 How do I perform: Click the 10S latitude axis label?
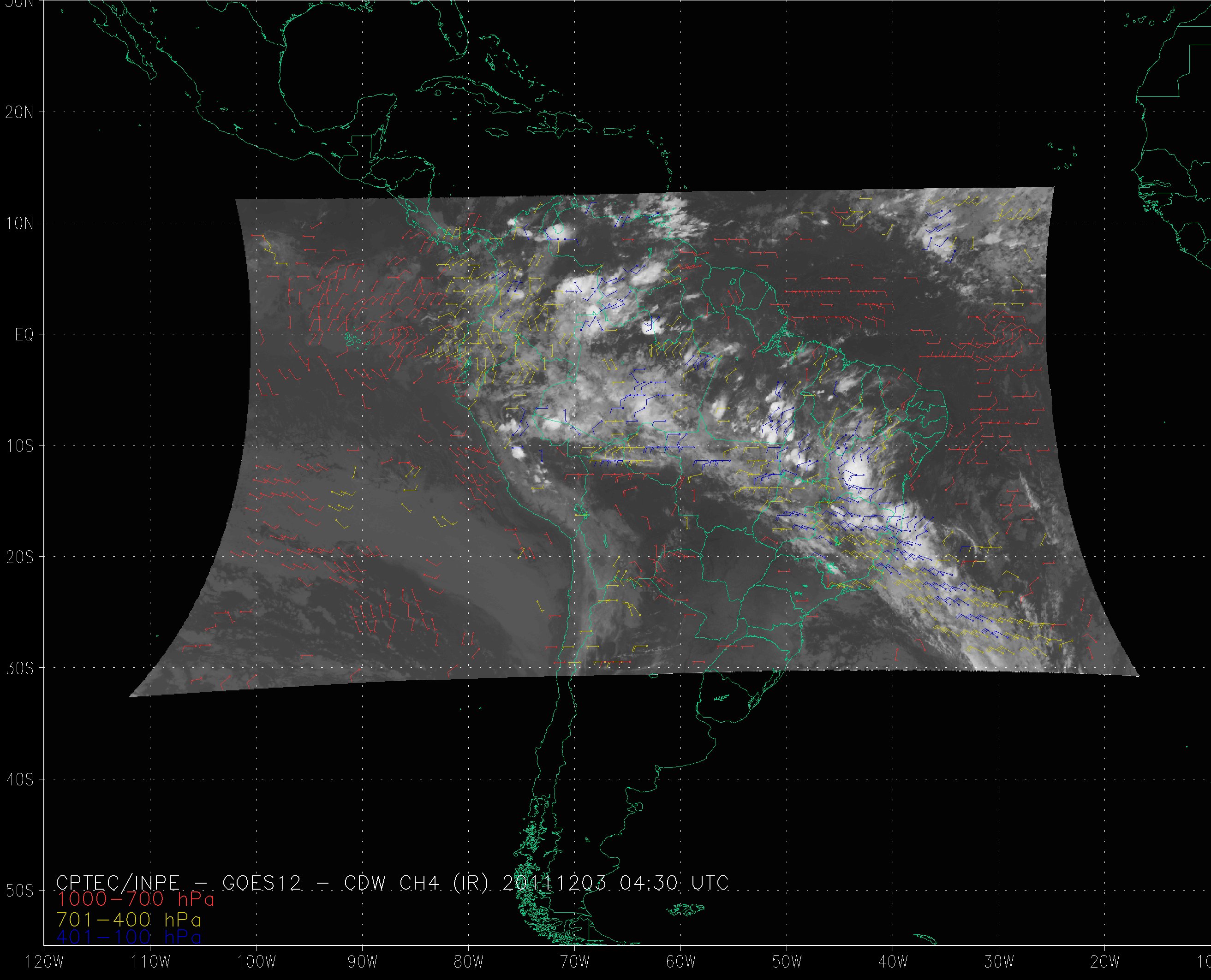tap(19, 446)
